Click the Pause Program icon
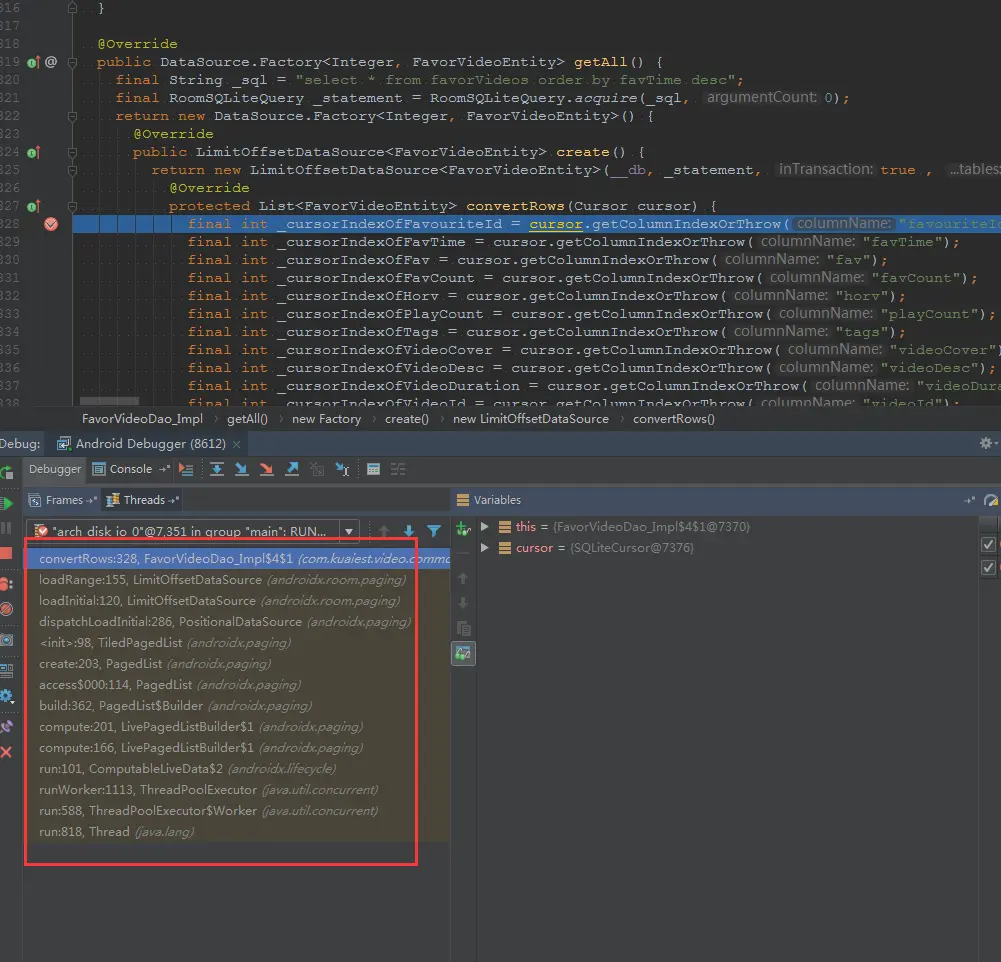 [x=6, y=528]
